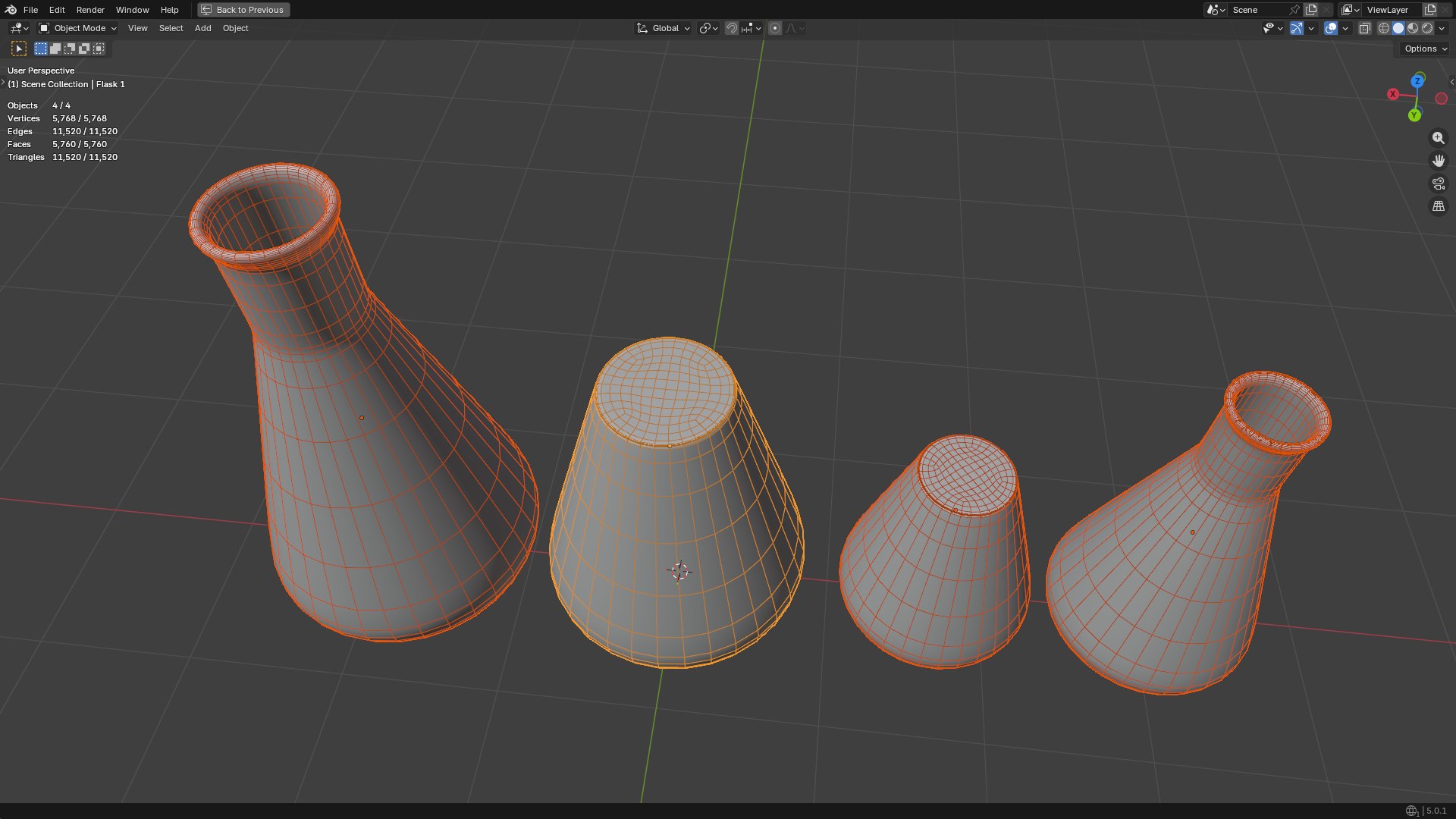Screen dimensions: 1456x819
Task: Toggle the camera view icon
Action: tap(1439, 184)
